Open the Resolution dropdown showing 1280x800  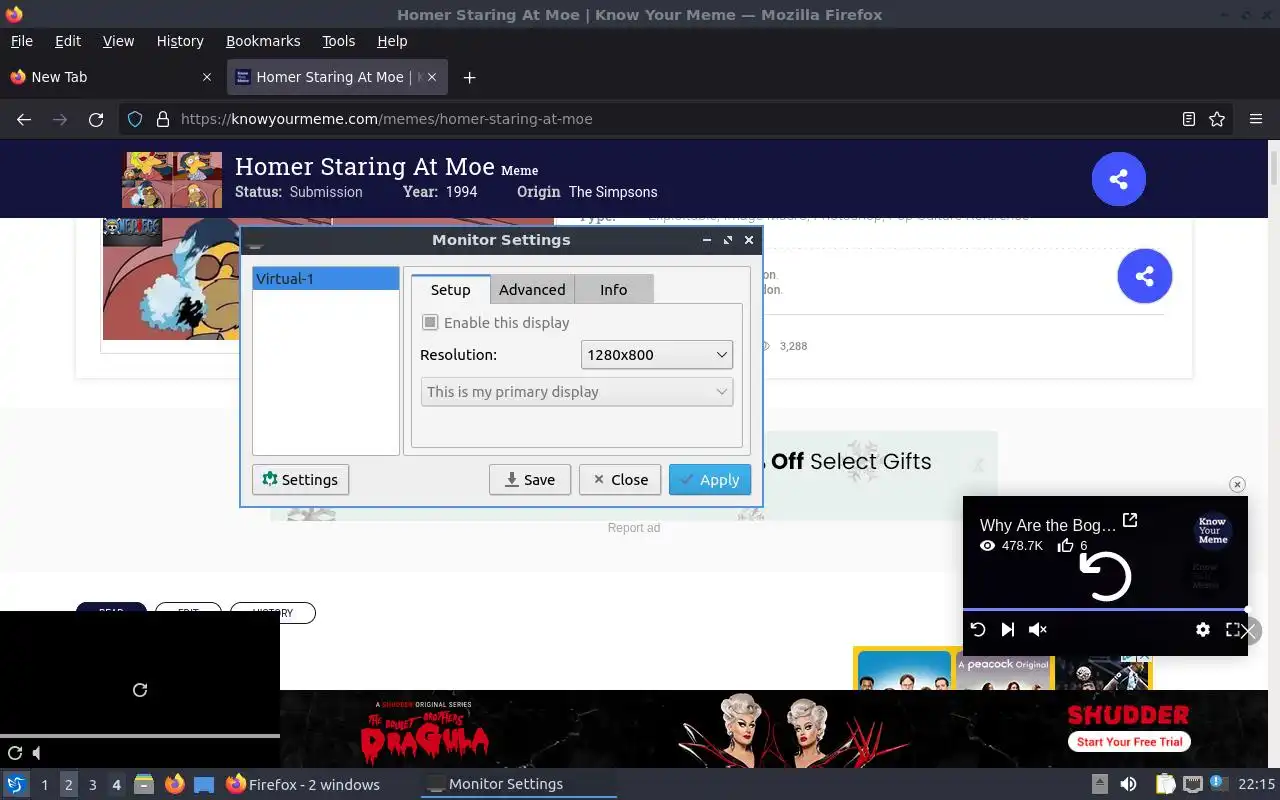(x=656, y=355)
